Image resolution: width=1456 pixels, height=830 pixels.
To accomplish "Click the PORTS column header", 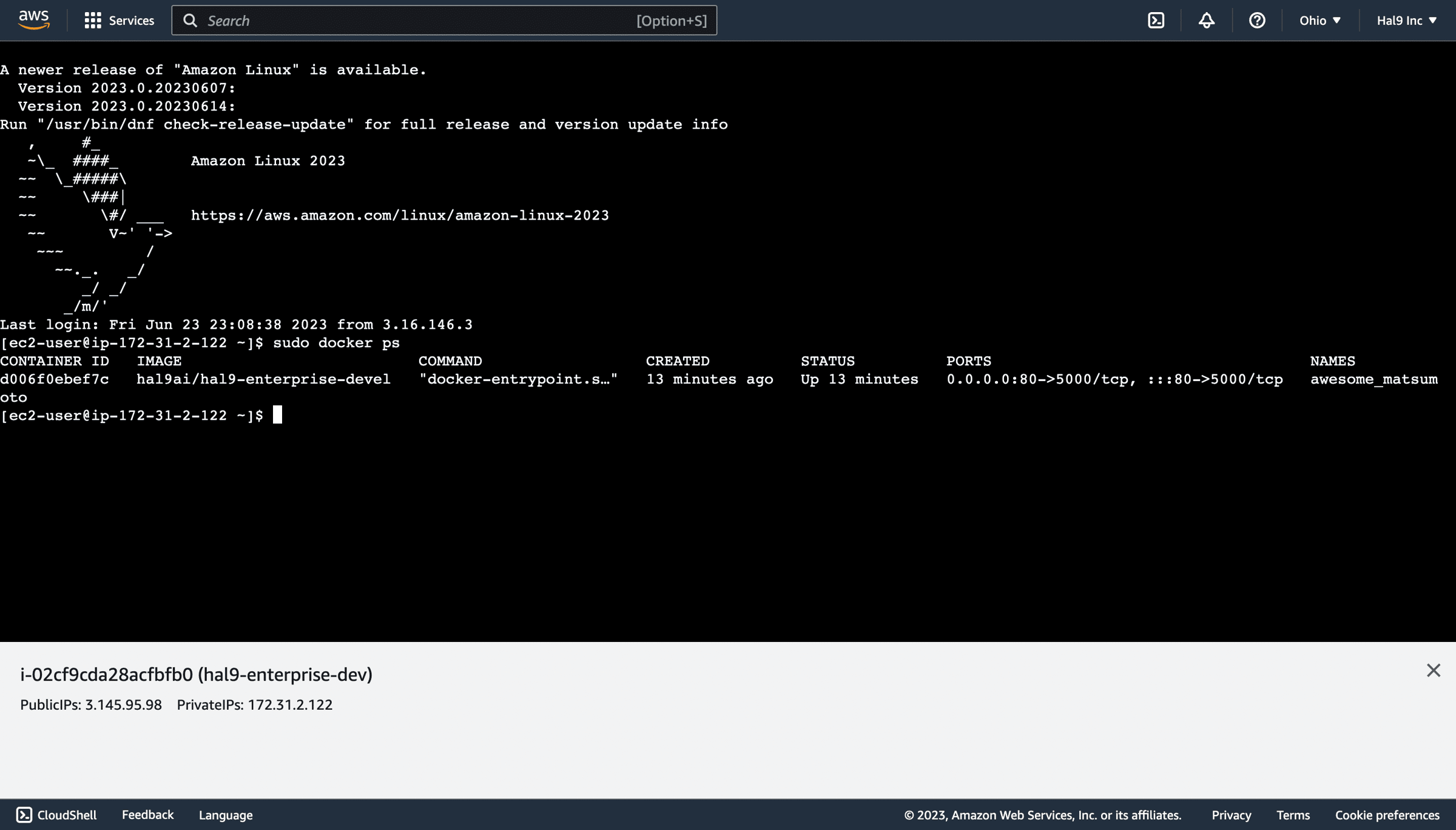I will [x=969, y=361].
